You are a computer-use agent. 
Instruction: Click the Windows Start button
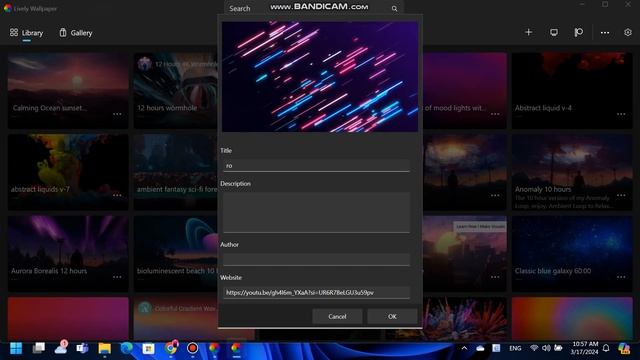click(16, 348)
